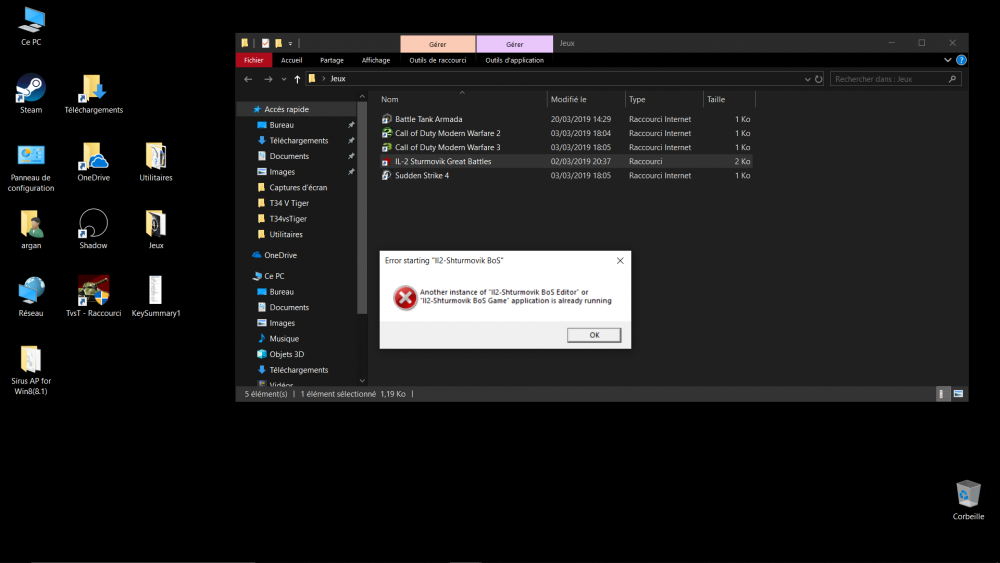Viewport: 1000px width, 563px height.
Task: Select OneDrive in the navigation pane
Action: [281, 255]
